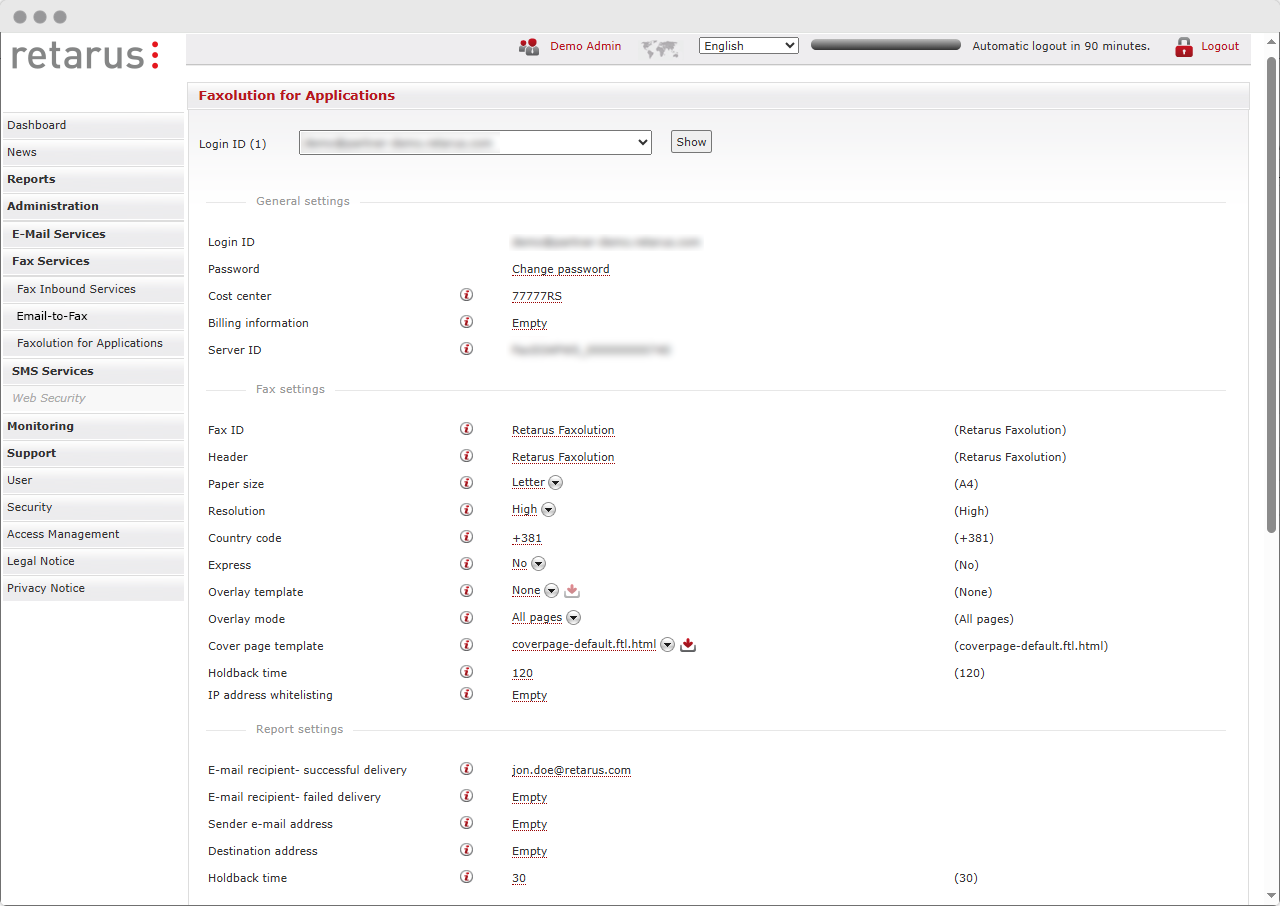Edit Header Retarus Faxolution value
This screenshot has width=1280, height=906.
point(563,457)
